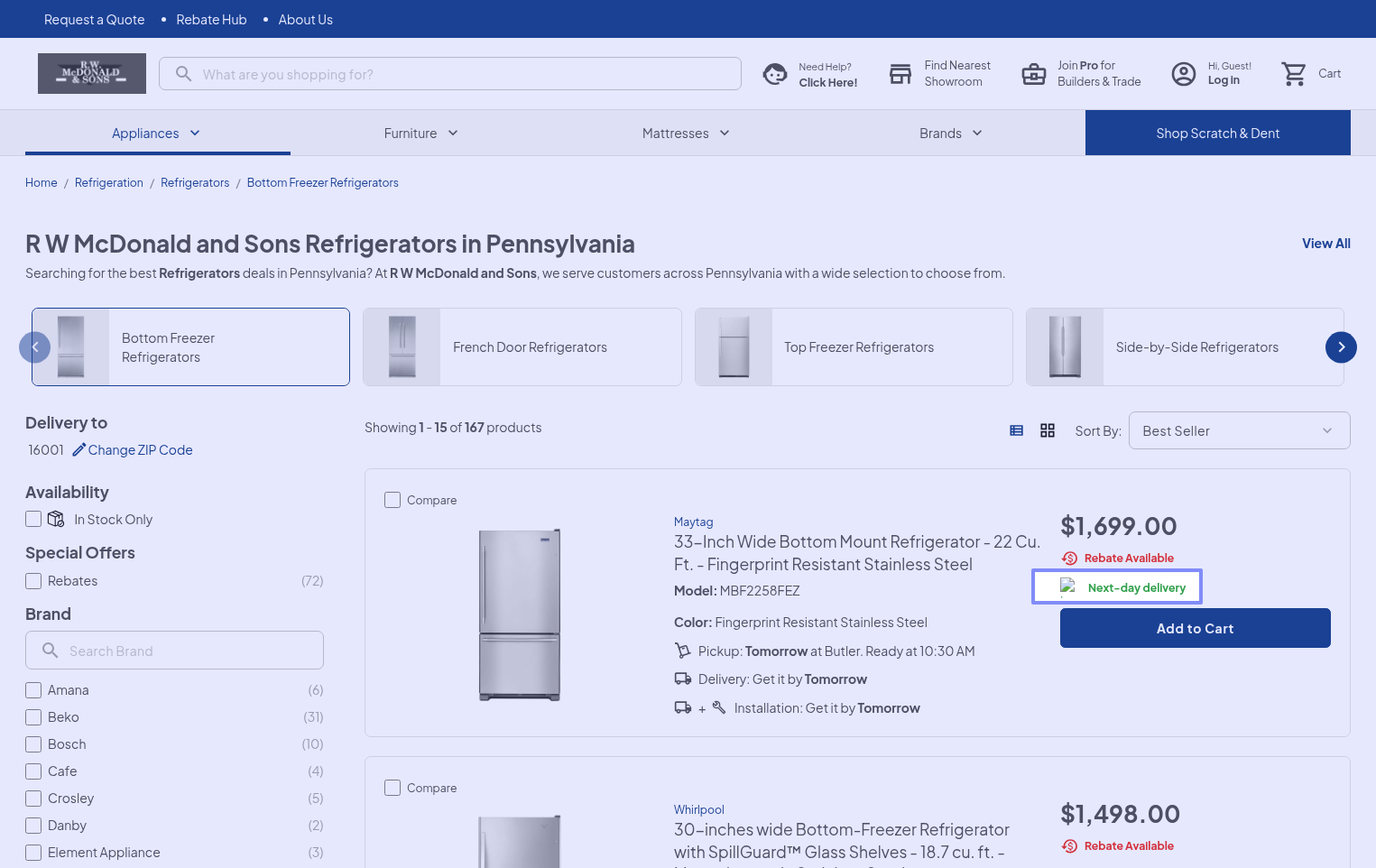1376x868 pixels.
Task: Add Maytag refrigerator to cart
Action: [1195, 628]
